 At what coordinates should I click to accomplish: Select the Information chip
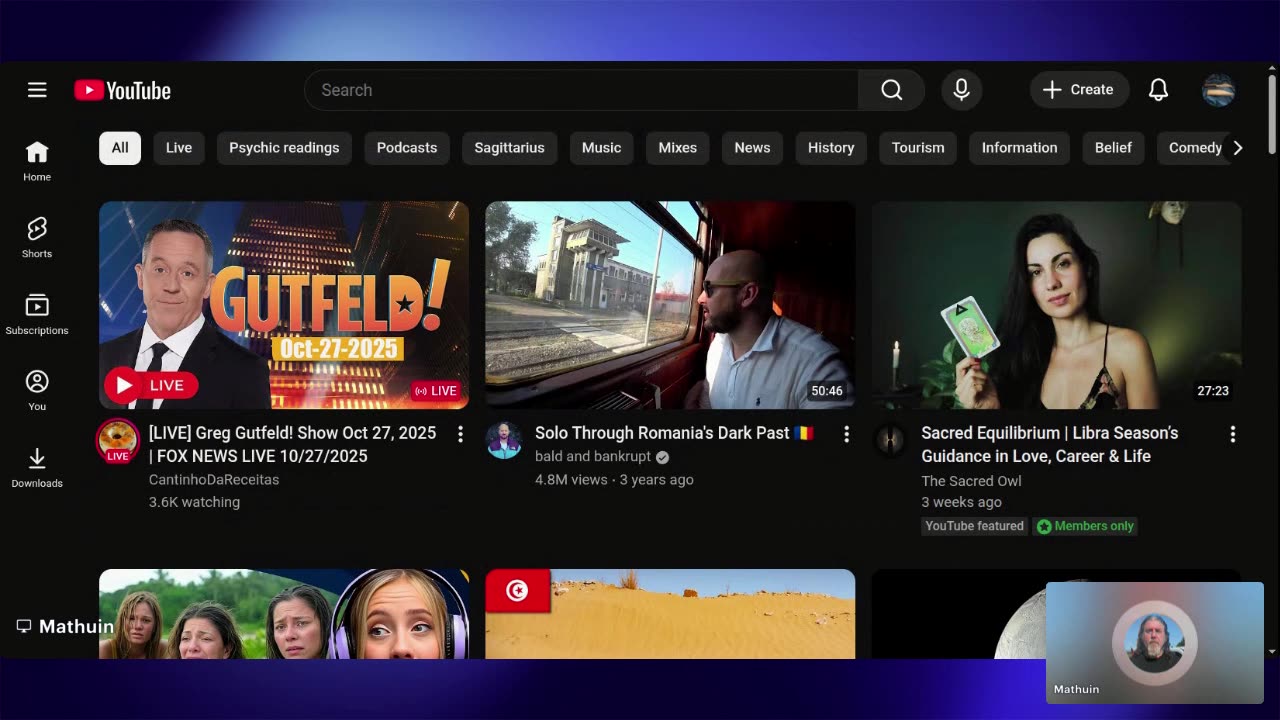[1019, 148]
